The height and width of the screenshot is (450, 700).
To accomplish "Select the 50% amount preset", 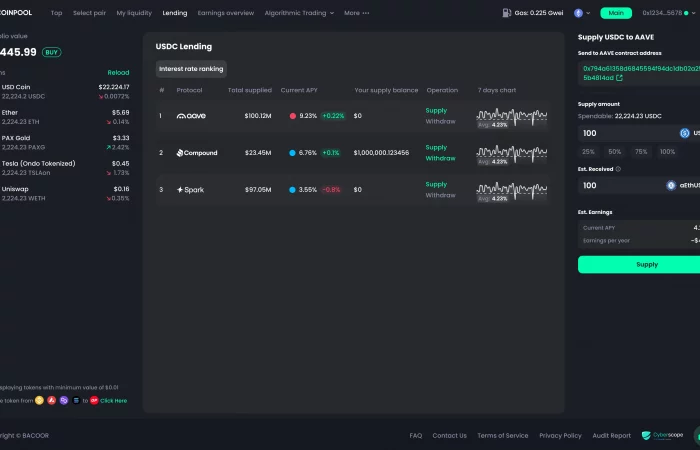I will coord(615,152).
